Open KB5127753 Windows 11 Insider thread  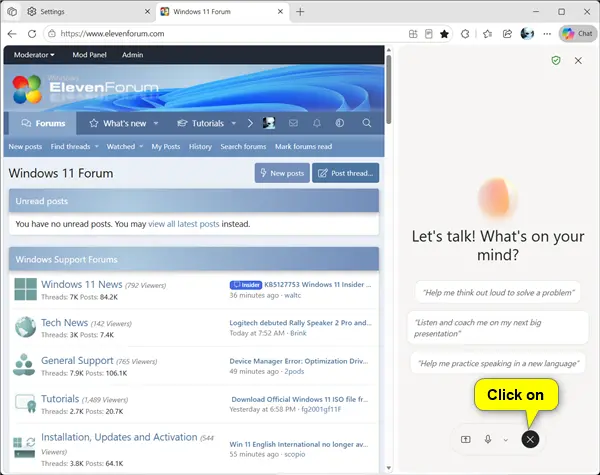click(318, 284)
